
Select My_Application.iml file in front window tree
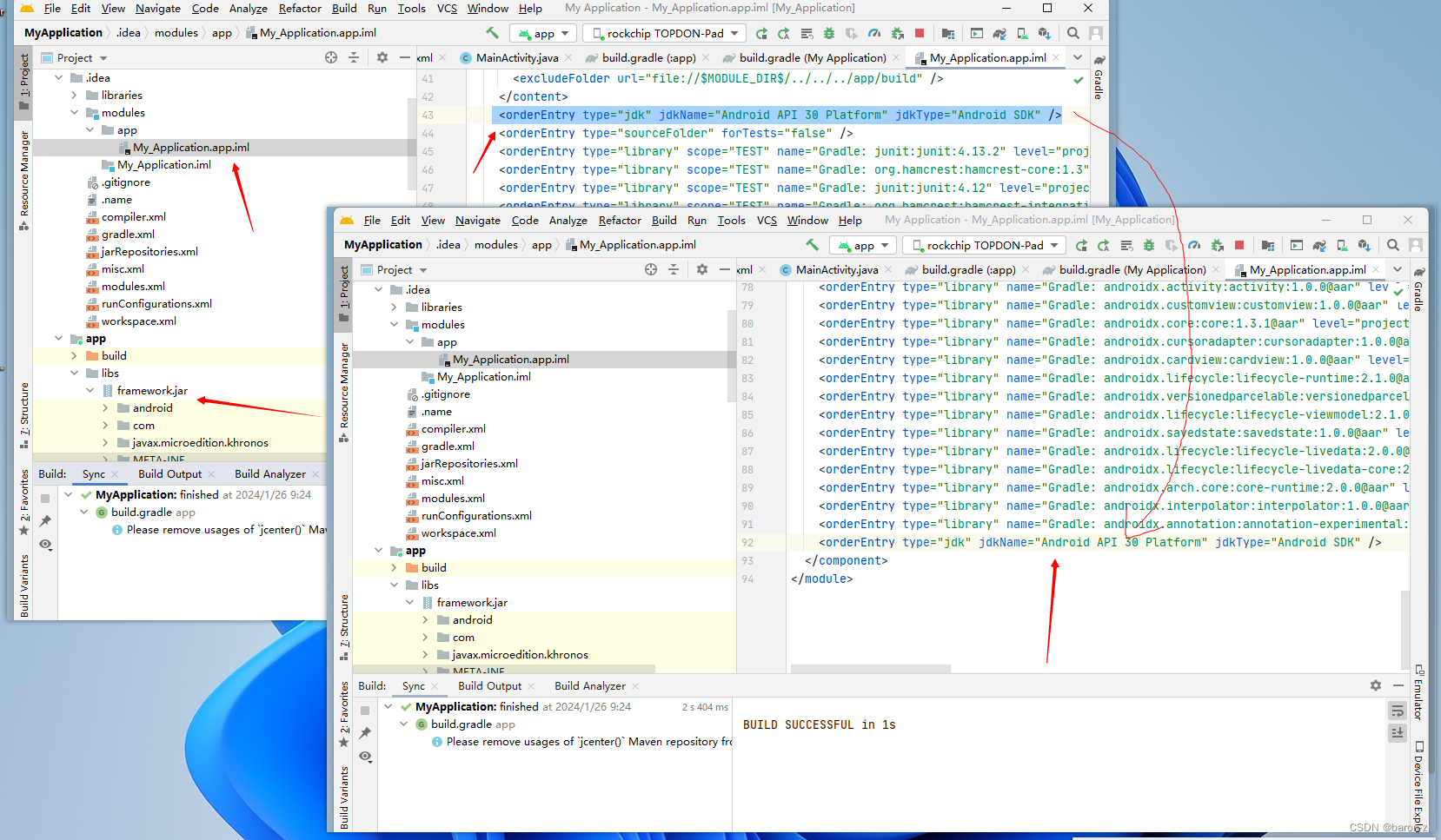(x=484, y=377)
